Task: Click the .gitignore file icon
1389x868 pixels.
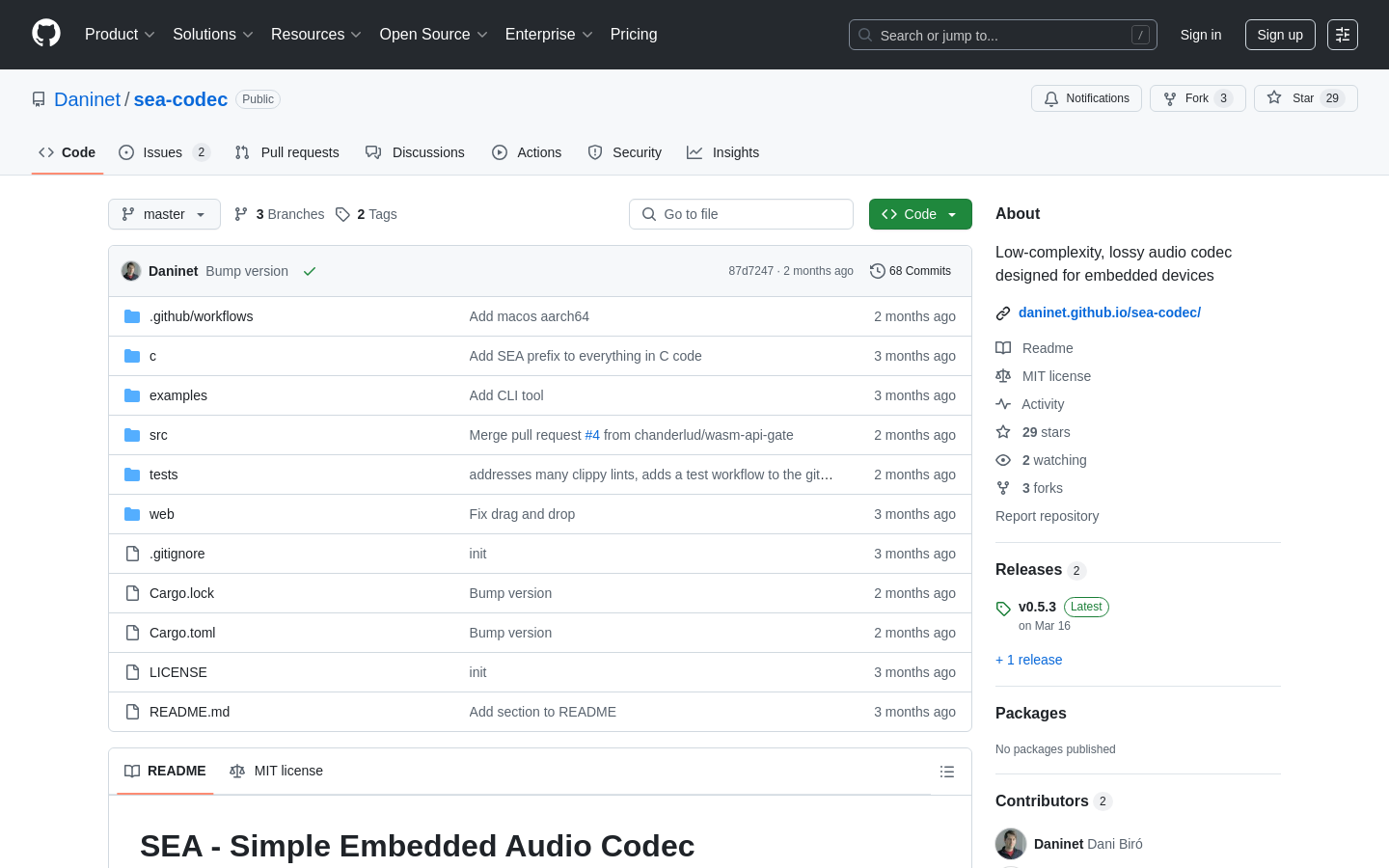Action: coord(132,554)
